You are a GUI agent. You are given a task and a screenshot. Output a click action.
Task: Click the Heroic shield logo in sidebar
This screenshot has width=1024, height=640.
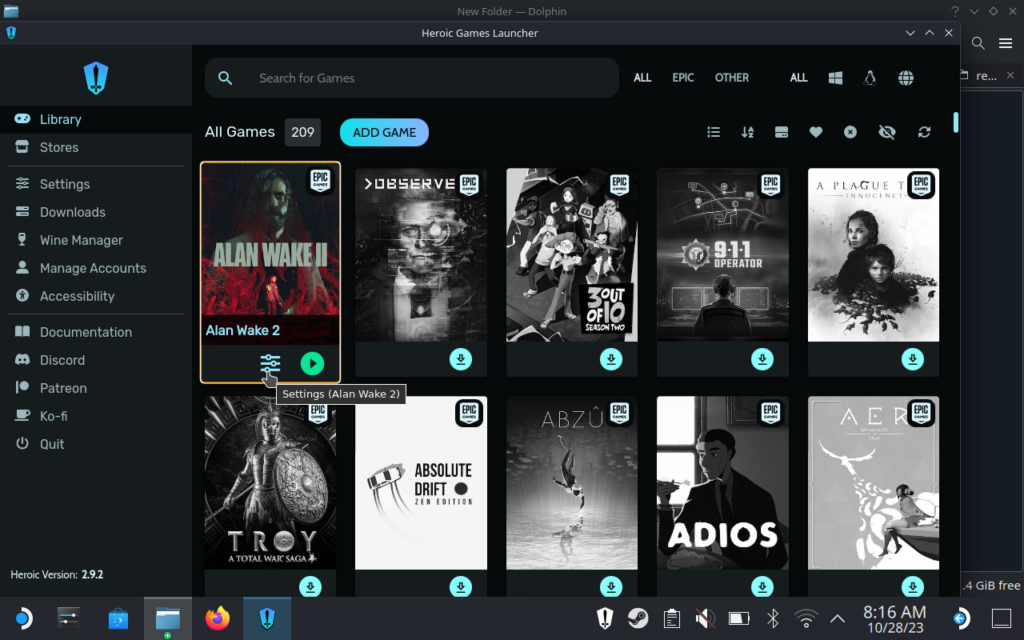(96, 78)
